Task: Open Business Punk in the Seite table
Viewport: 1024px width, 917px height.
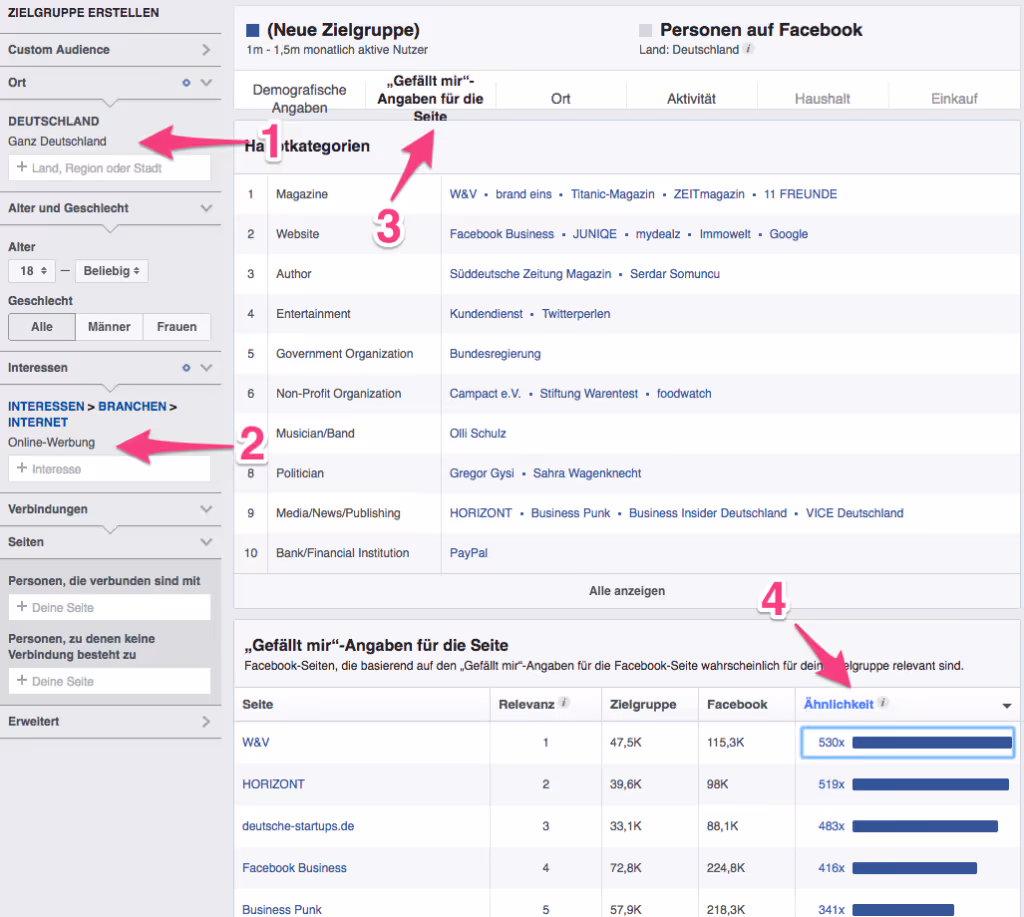Action: [281, 909]
